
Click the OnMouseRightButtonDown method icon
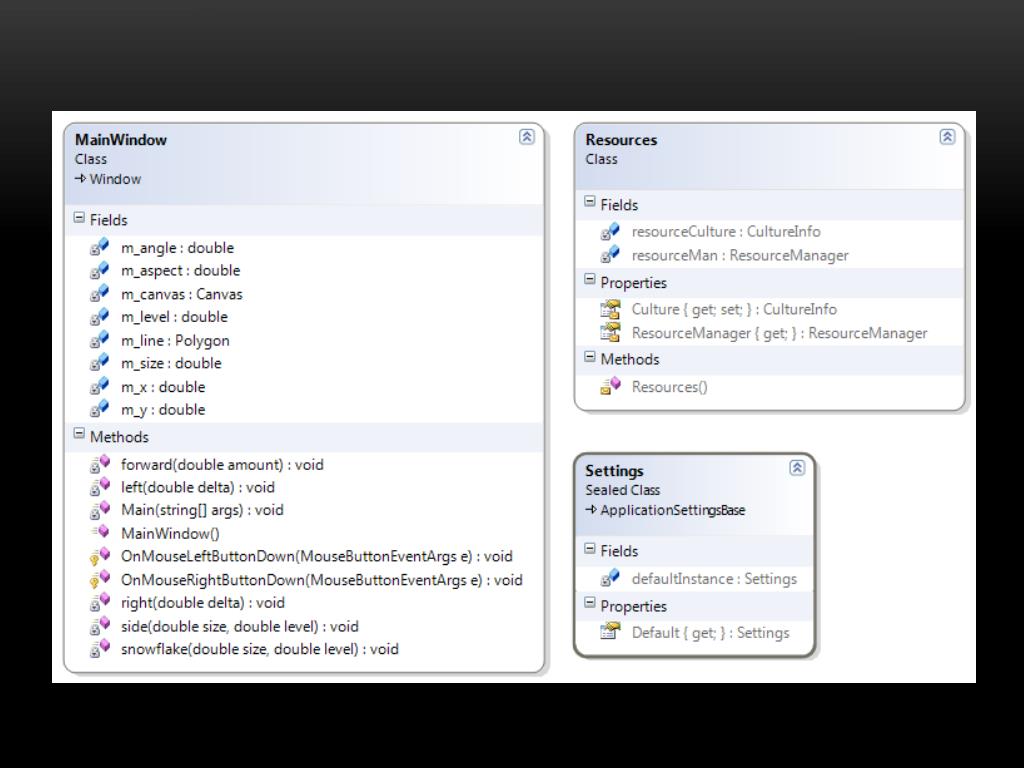click(99, 579)
